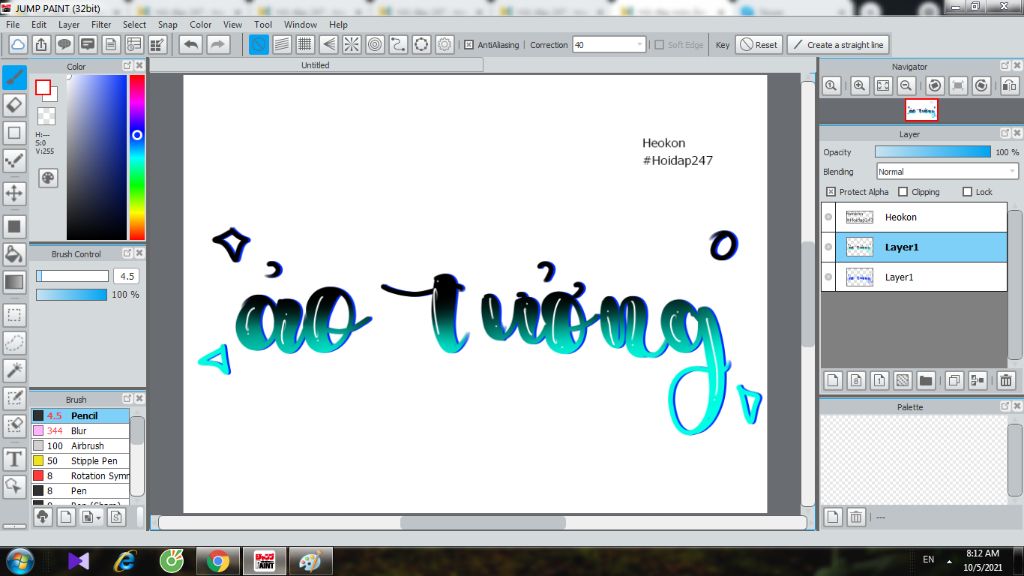Select the Airbrush brush
Image resolution: width=1024 pixels, height=576 pixels.
(x=81, y=445)
